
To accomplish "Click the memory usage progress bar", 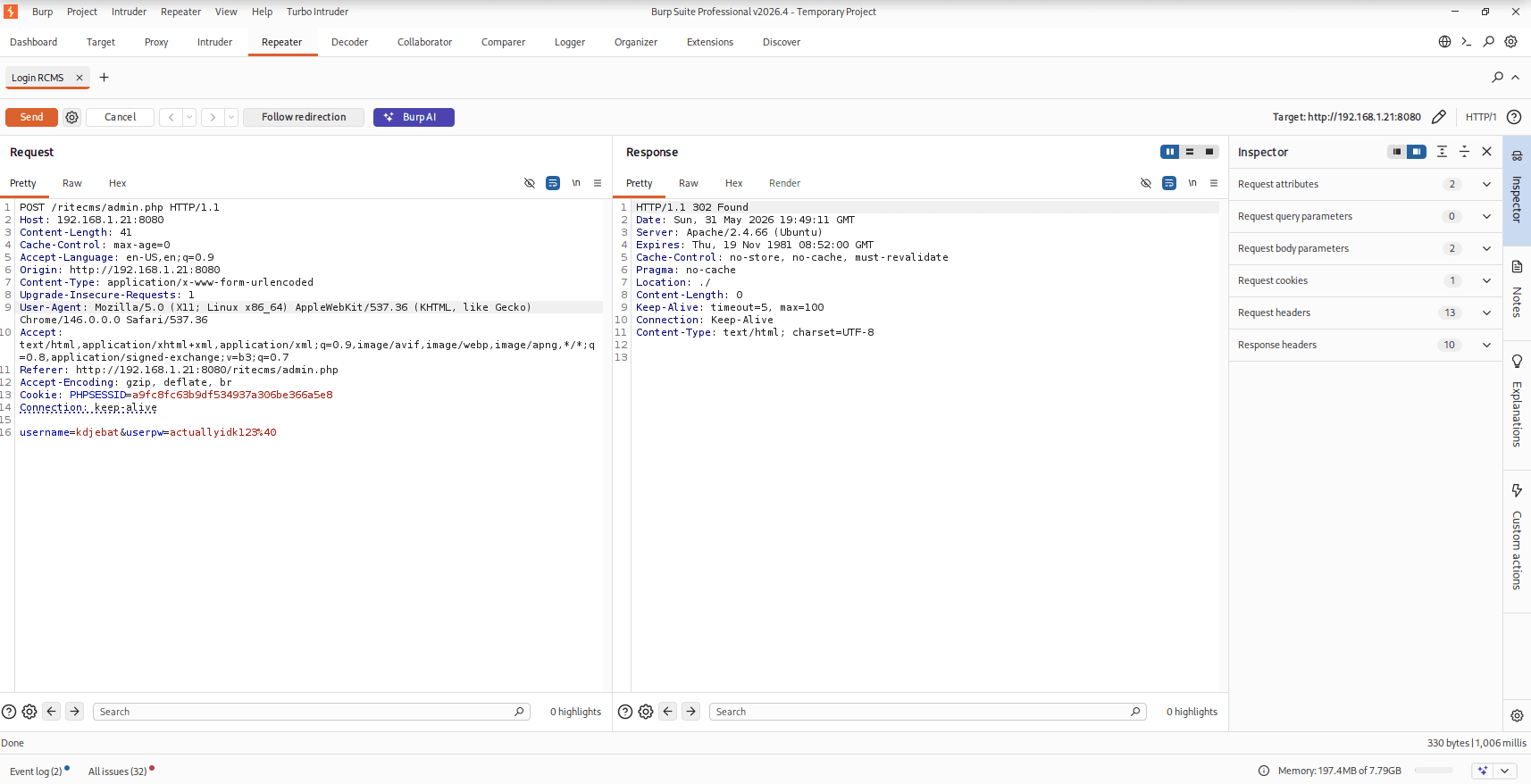I will (1434, 771).
